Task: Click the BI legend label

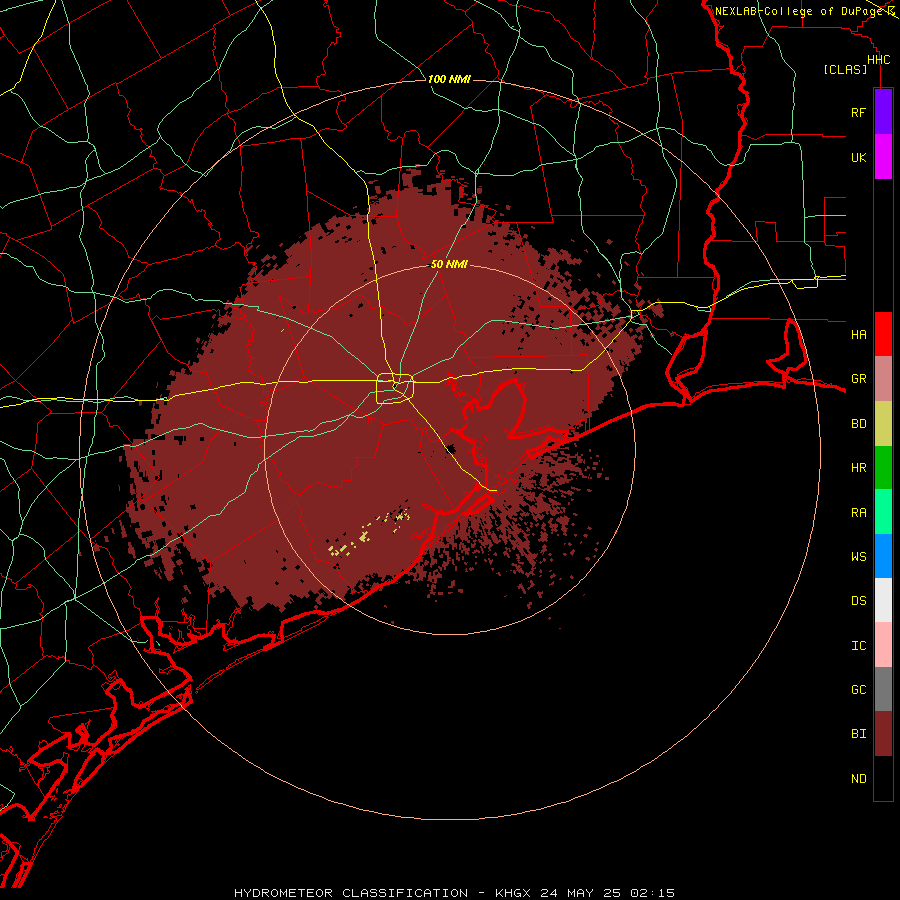Action: [x=858, y=734]
